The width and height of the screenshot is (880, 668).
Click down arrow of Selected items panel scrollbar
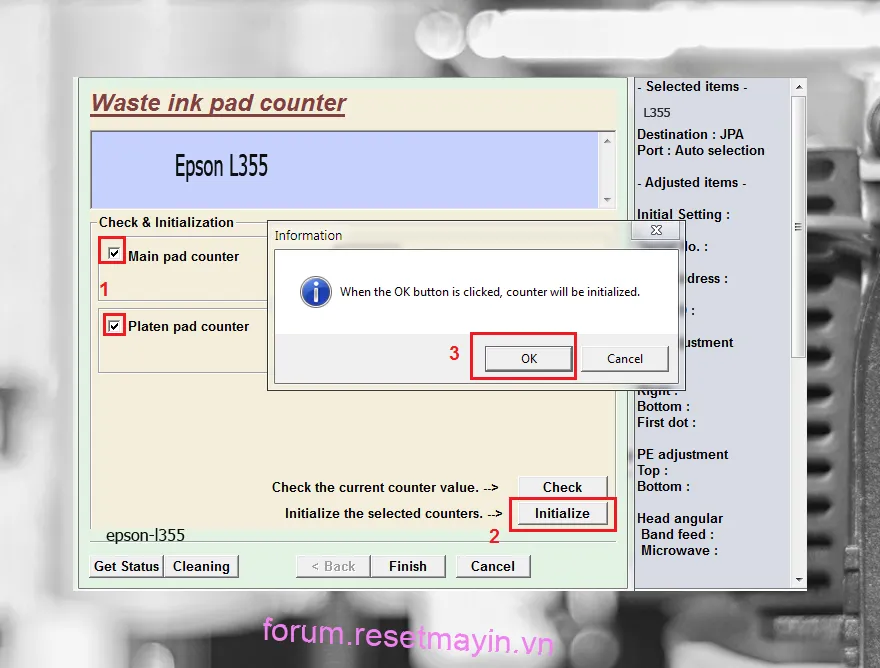click(x=799, y=580)
